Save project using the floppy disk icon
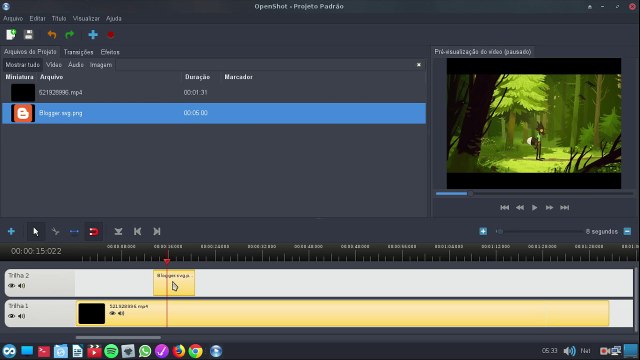Screen dimensions: 640x360 point(28,35)
